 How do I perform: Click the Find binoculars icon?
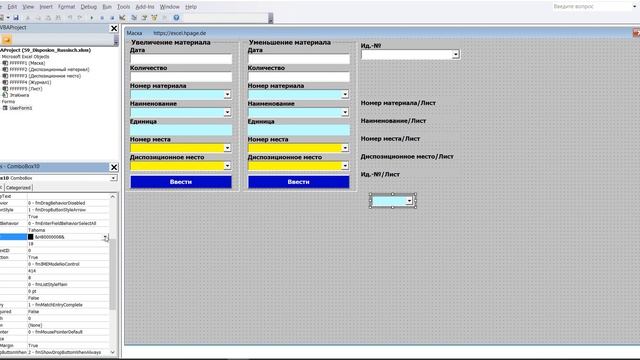coord(58,18)
